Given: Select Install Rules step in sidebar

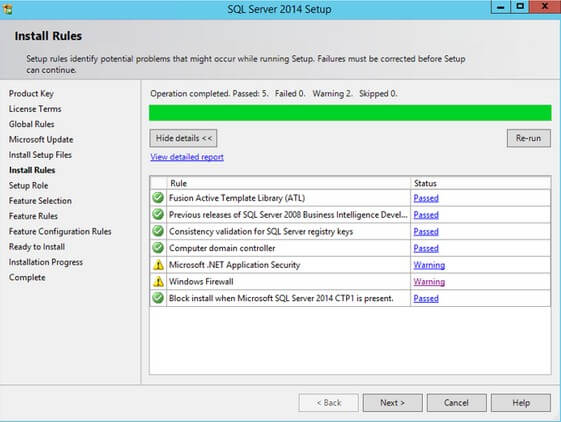Looking at the screenshot, I should click(x=32, y=170).
